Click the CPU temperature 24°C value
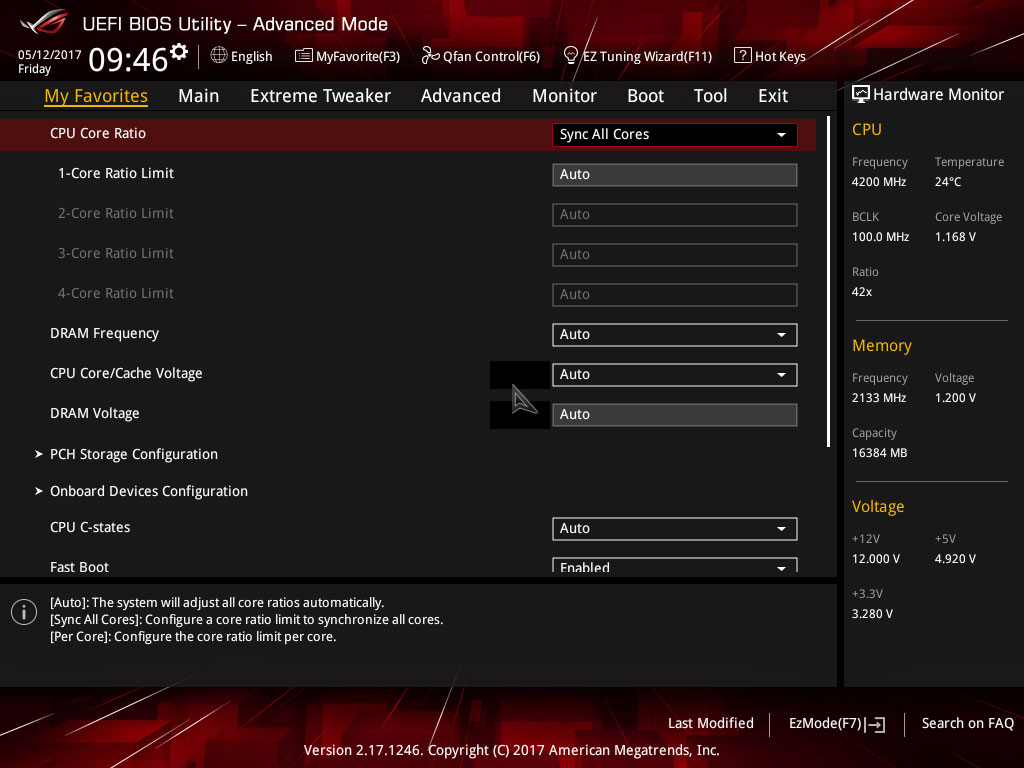This screenshot has width=1024, height=768. 948,182
